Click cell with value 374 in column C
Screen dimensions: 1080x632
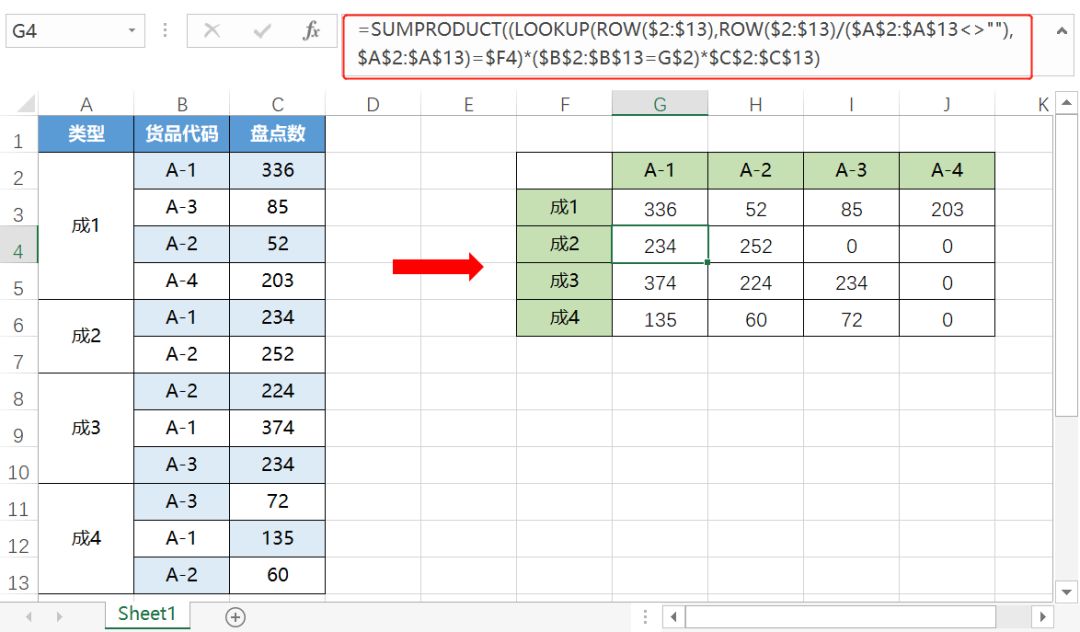click(278, 428)
